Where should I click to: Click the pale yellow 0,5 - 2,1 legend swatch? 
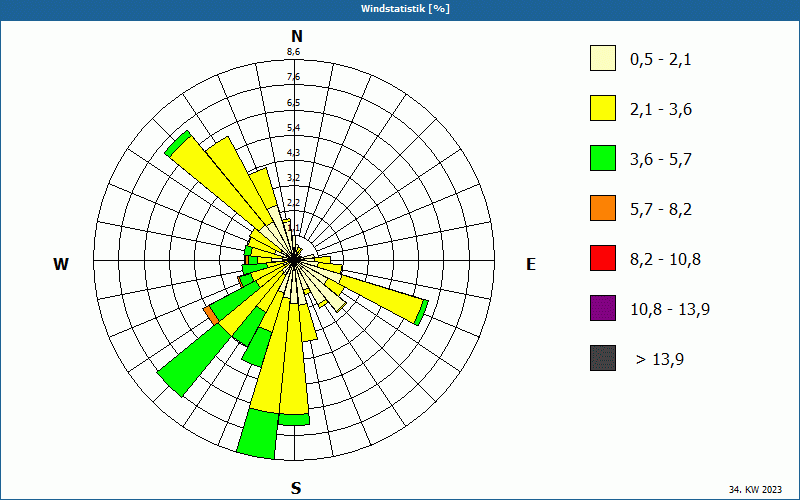(x=603, y=58)
